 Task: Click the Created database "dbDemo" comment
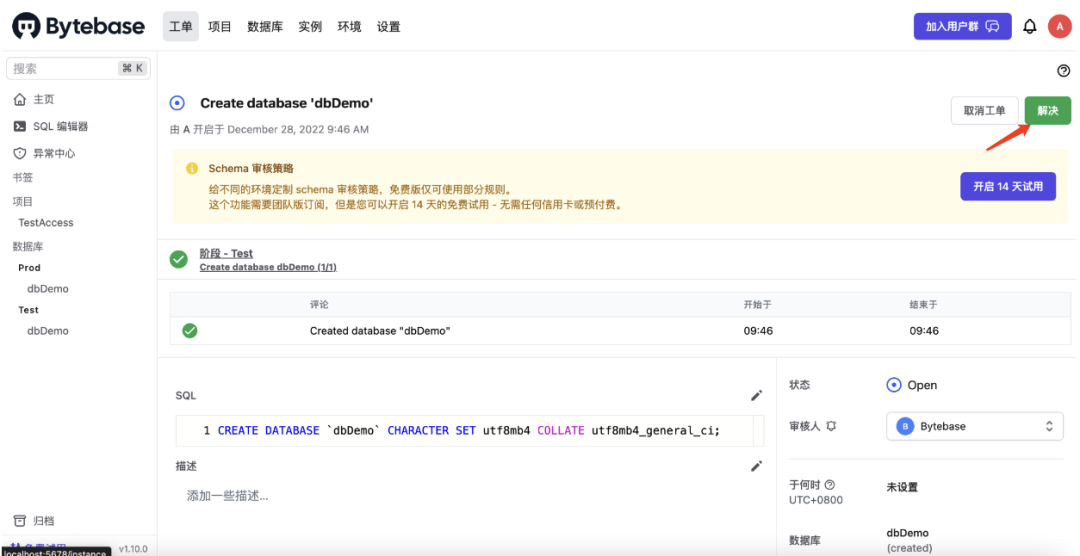[x=380, y=331]
